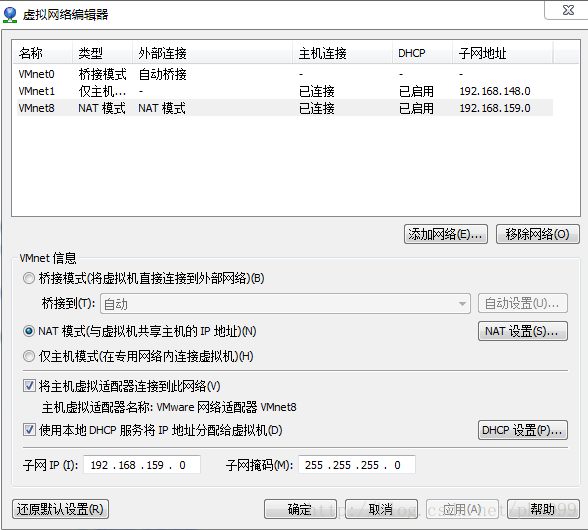Click subnet address 192.168.159.0 cell
Screen dimensions: 588x530
[x=495, y=108]
